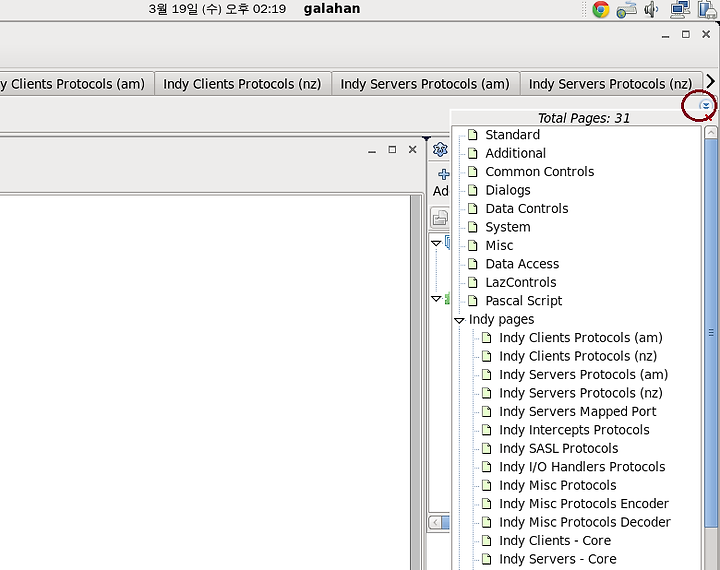
Task: Open Chrome from the system tray
Action: pyautogui.click(x=600, y=9)
